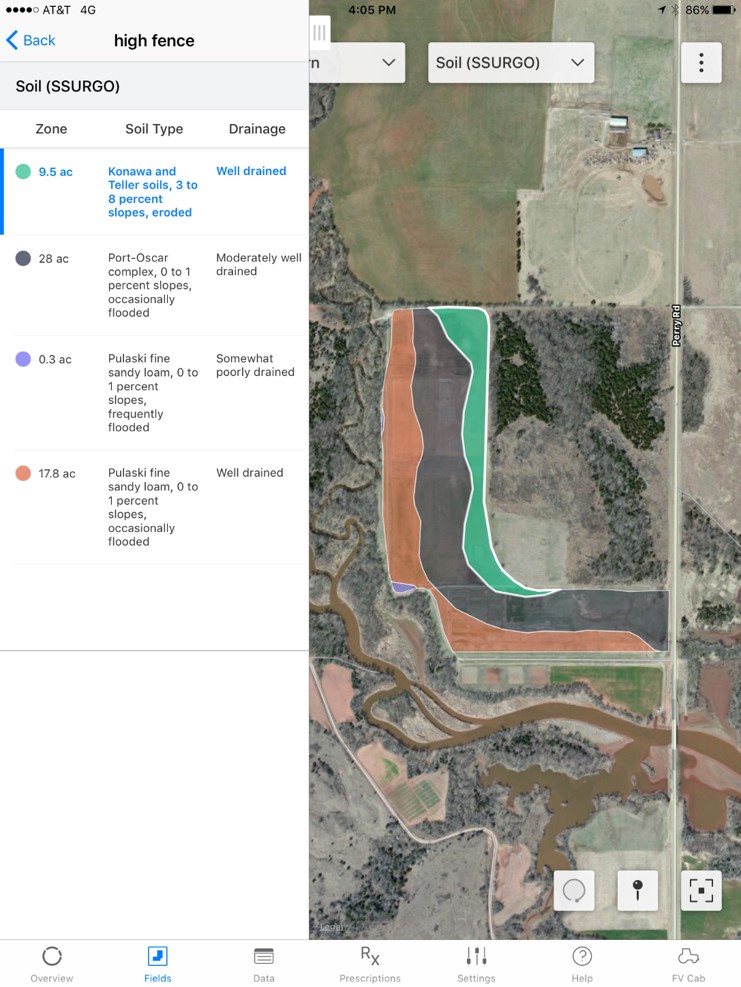Open the Data tab
This screenshot has height=987, width=741.
[x=264, y=962]
